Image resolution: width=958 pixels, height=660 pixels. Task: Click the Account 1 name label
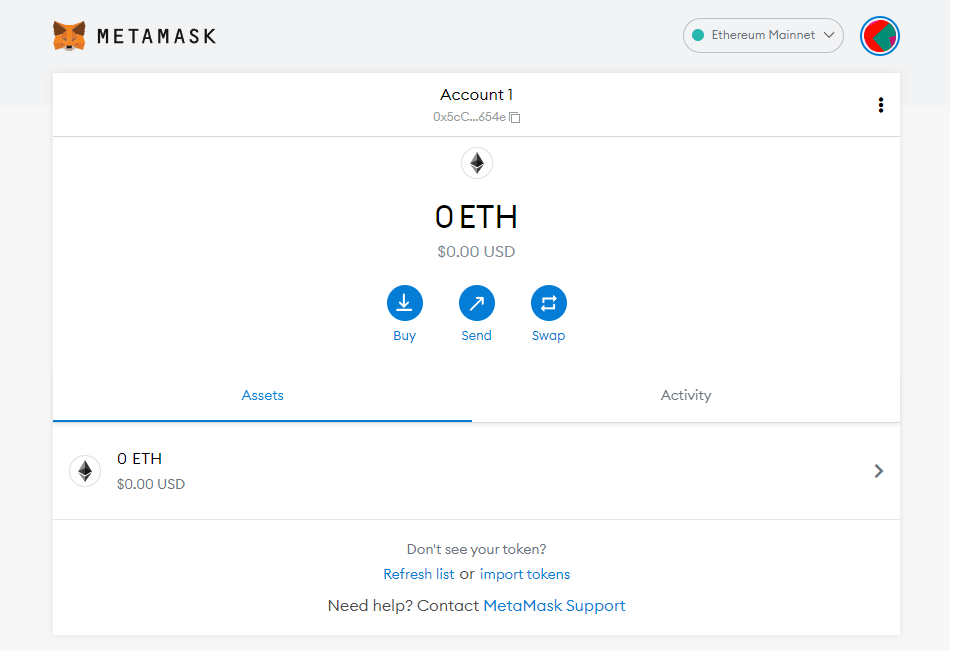(x=477, y=95)
